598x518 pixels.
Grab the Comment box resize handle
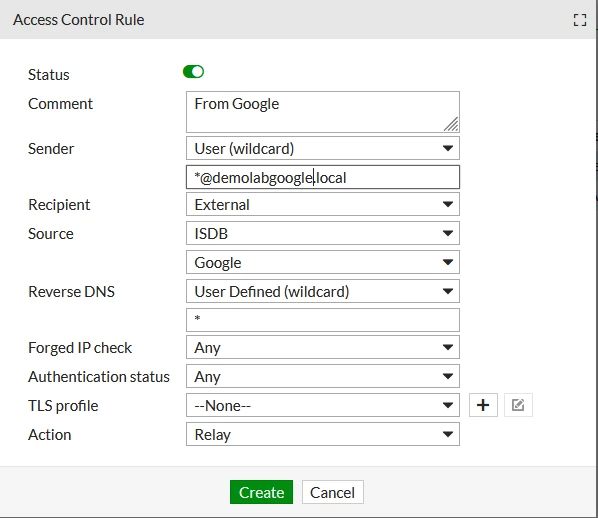click(x=451, y=124)
